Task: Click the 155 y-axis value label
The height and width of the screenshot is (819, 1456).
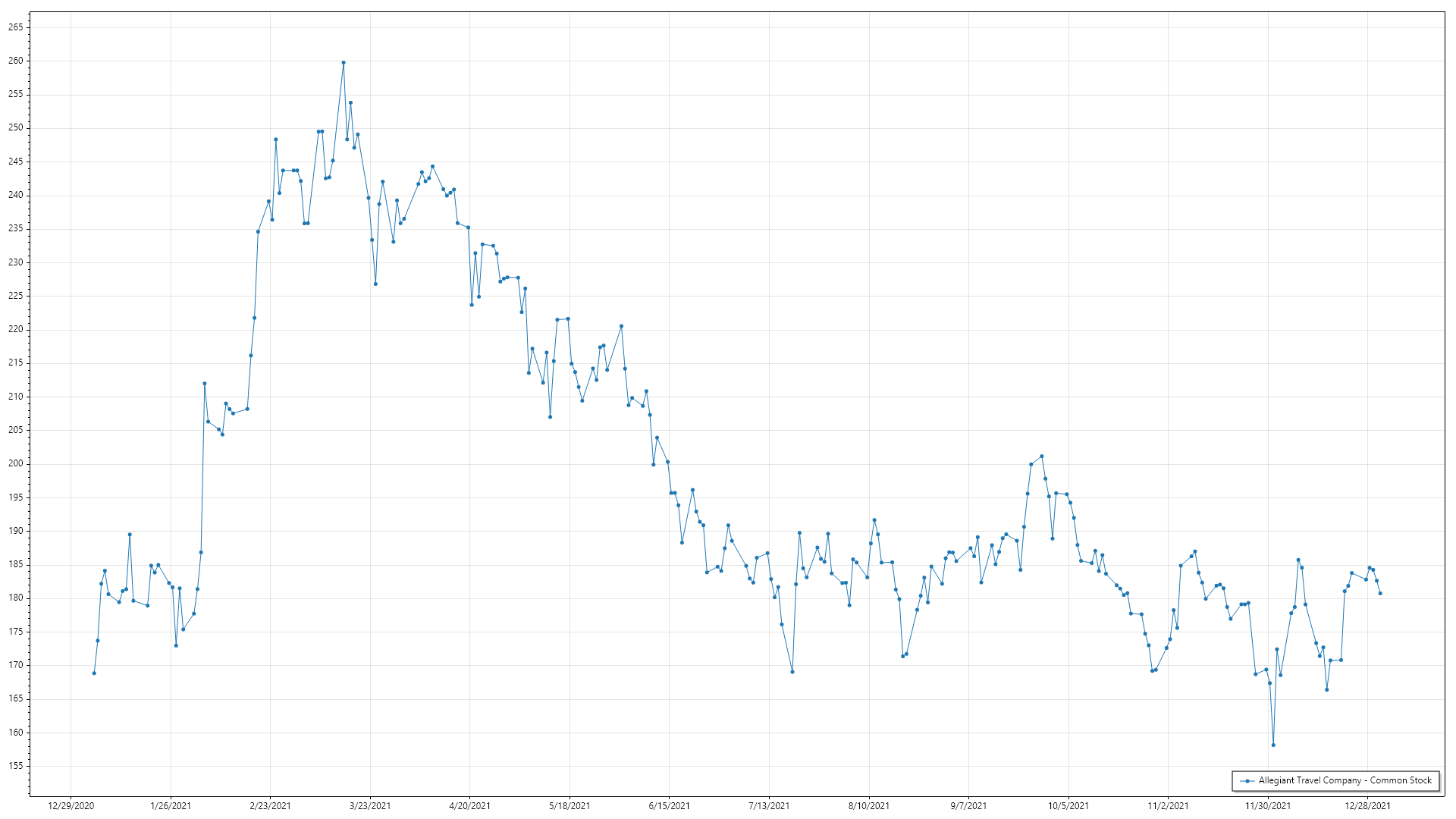Action: pos(16,766)
